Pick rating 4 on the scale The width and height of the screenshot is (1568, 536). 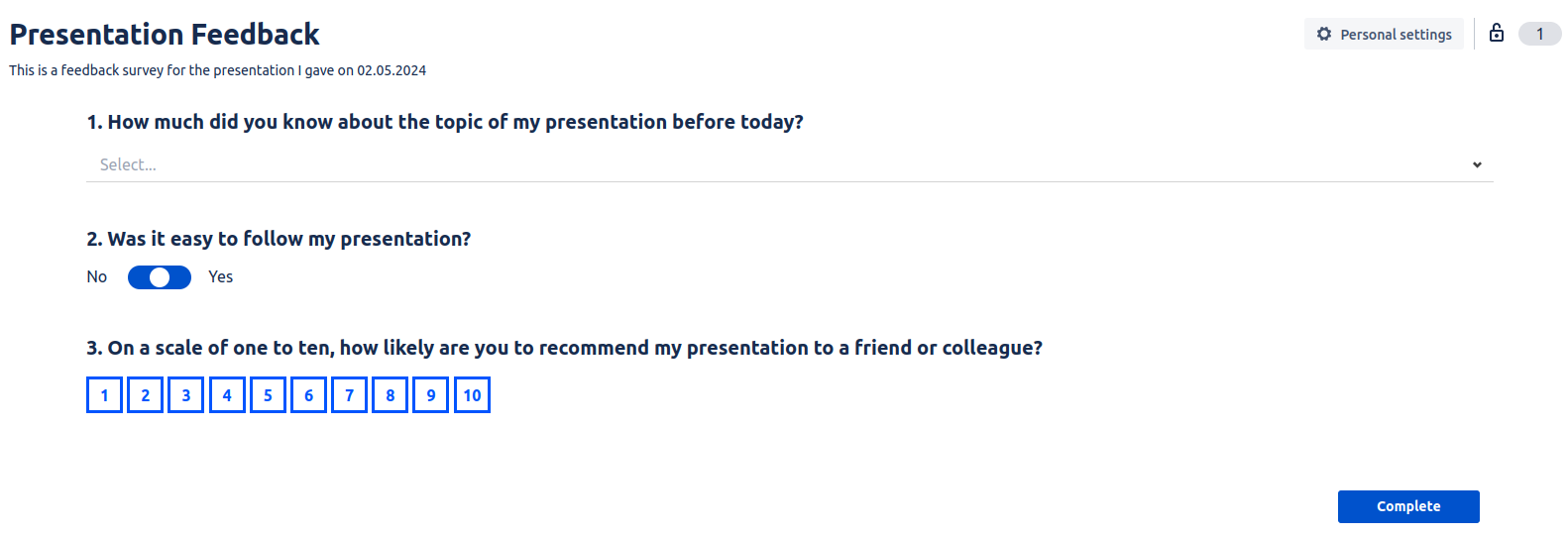[x=227, y=395]
